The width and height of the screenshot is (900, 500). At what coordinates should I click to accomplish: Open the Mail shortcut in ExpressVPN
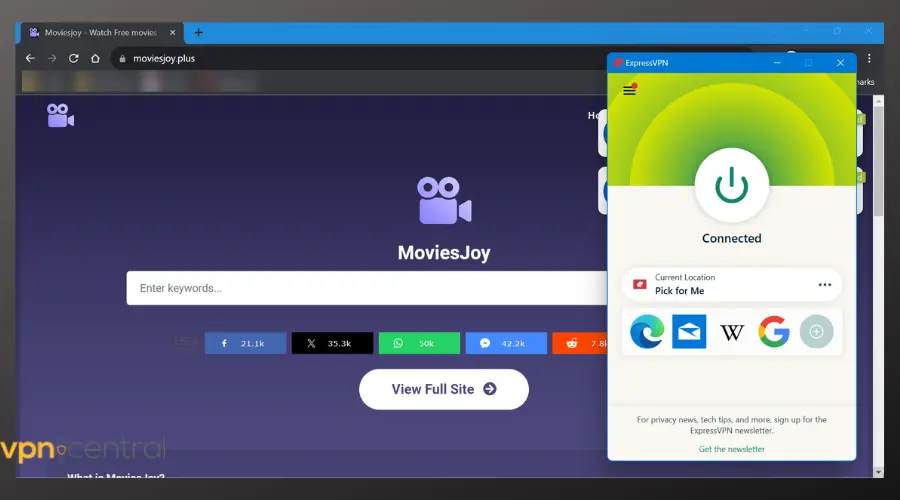[689, 331]
